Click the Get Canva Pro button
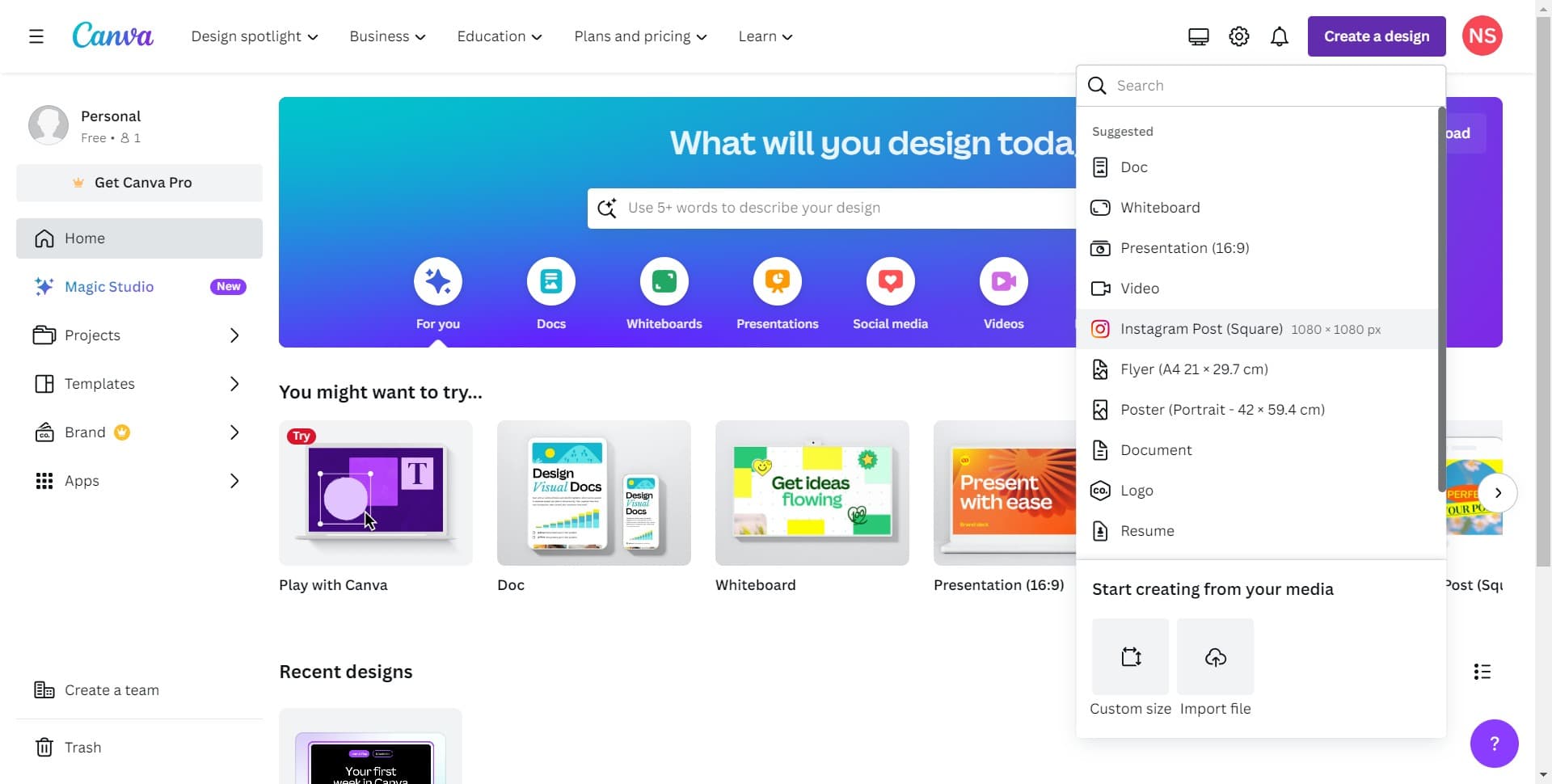 [139, 183]
